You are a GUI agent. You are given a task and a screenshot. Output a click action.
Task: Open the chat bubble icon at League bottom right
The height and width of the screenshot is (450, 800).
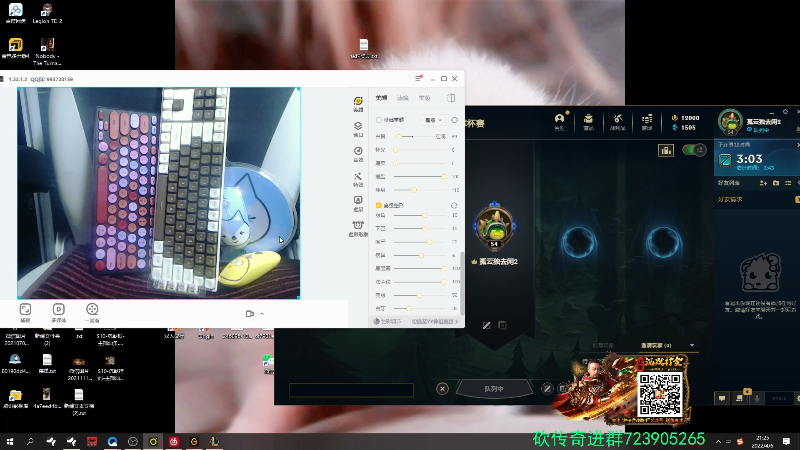(722, 398)
